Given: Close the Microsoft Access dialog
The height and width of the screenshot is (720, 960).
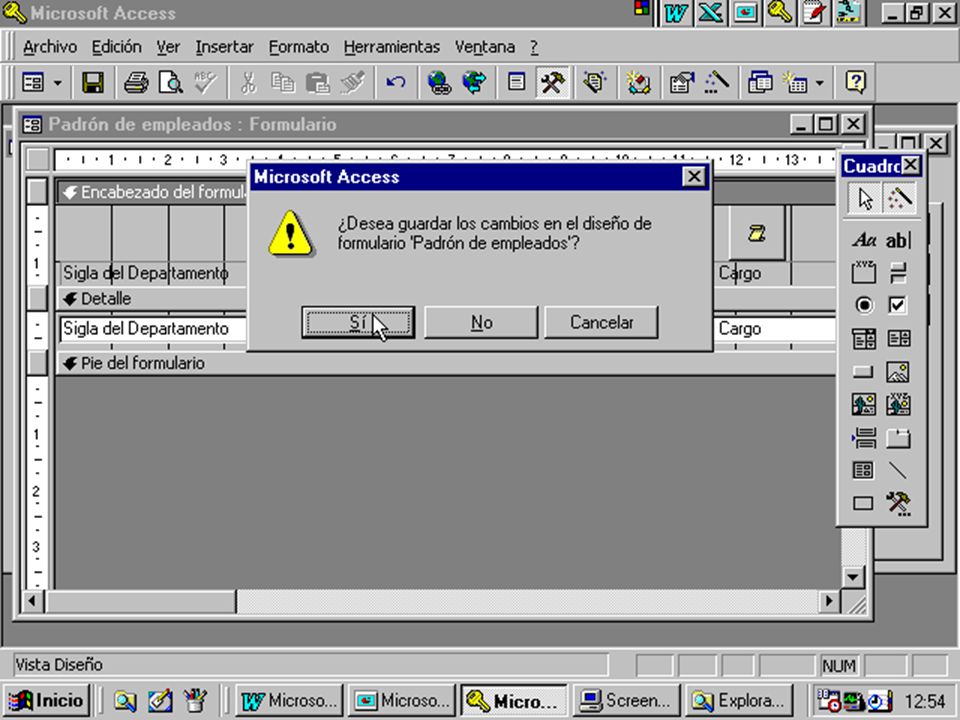Looking at the screenshot, I should (x=694, y=177).
